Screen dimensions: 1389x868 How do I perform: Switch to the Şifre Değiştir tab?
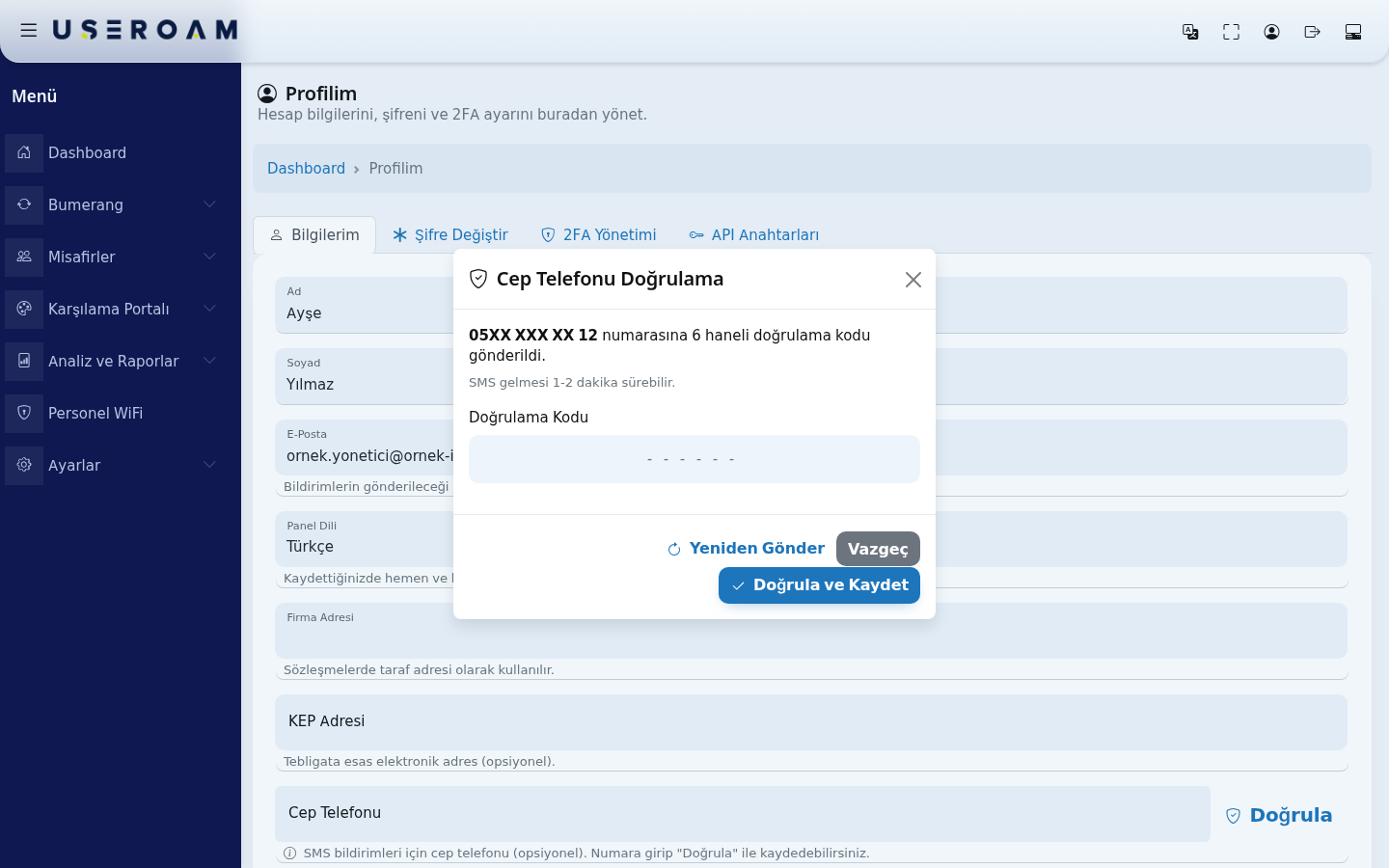[x=449, y=235]
